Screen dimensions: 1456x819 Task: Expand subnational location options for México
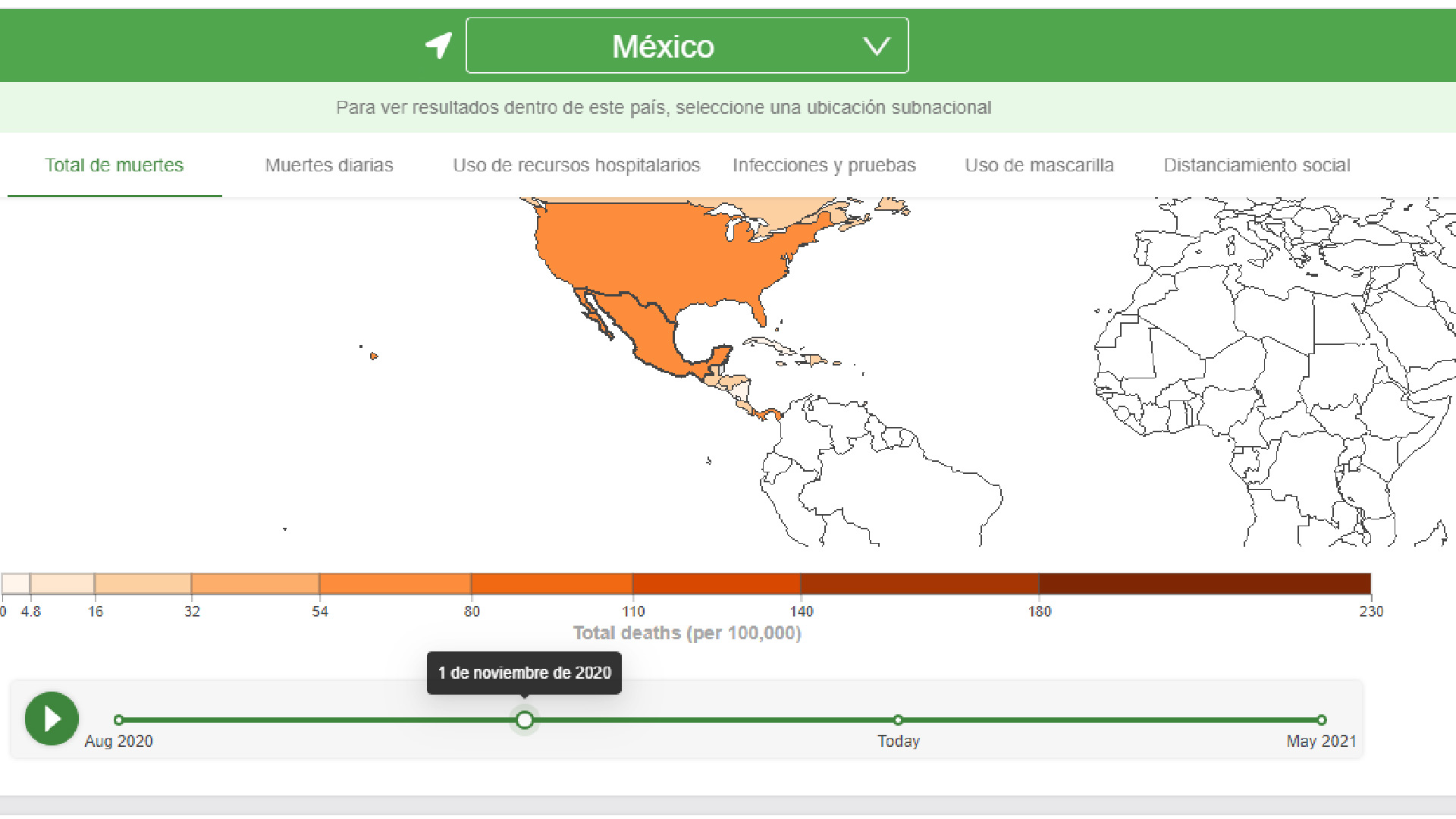point(664,107)
